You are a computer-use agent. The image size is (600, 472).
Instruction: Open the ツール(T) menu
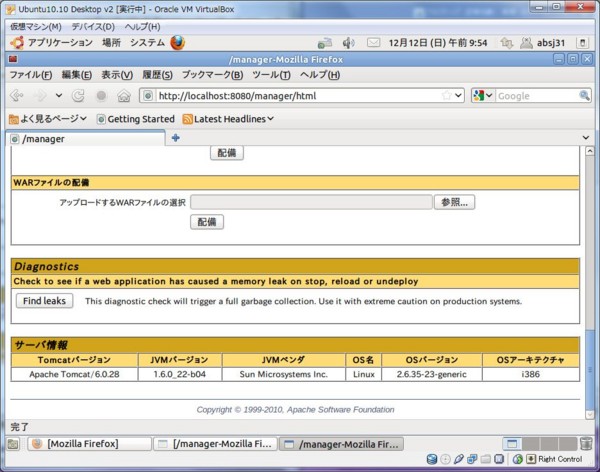click(x=271, y=75)
